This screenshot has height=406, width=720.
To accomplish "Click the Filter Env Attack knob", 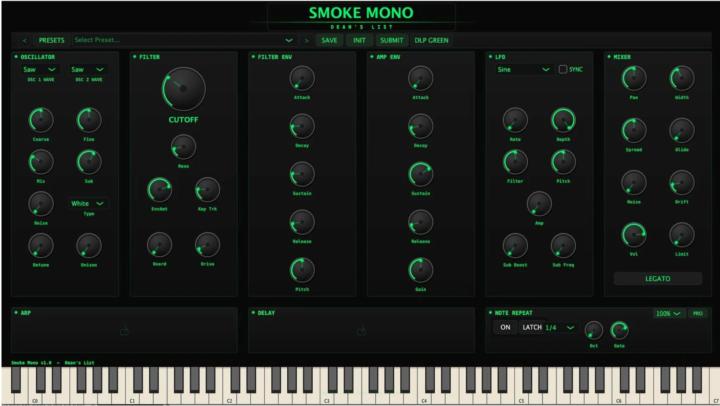I will [302, 78].
